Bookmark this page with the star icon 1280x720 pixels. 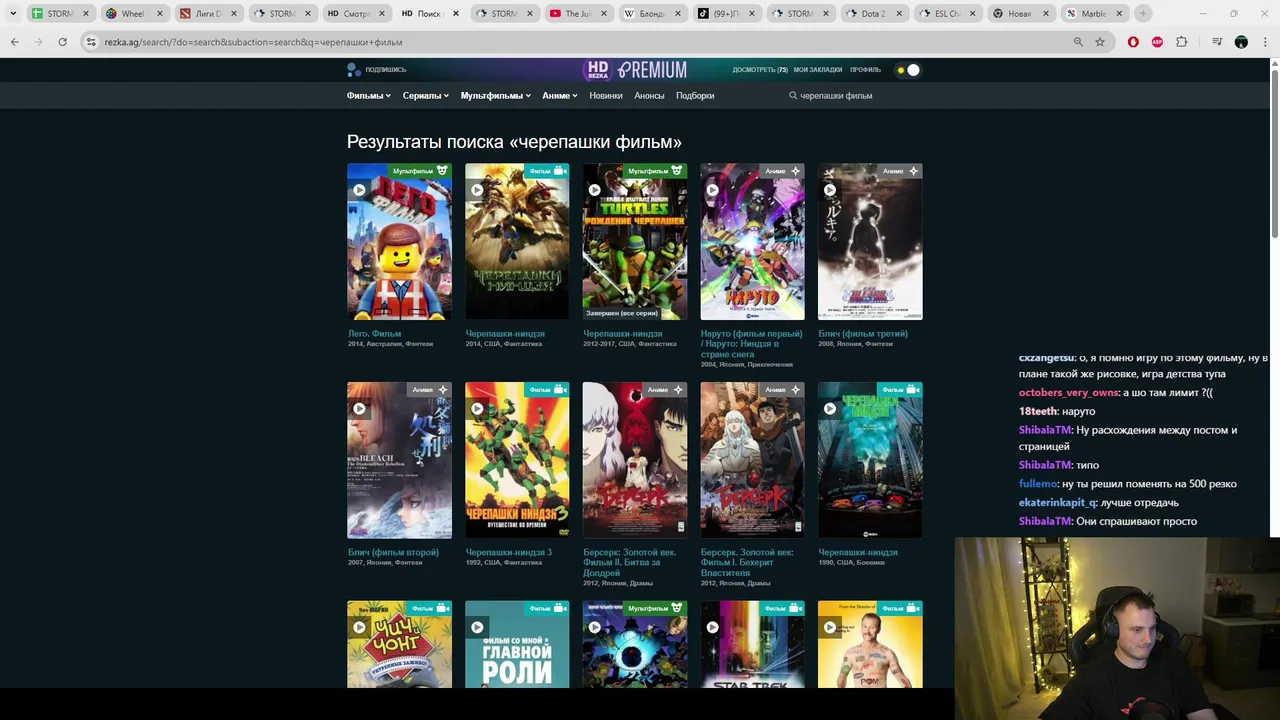1100,42
